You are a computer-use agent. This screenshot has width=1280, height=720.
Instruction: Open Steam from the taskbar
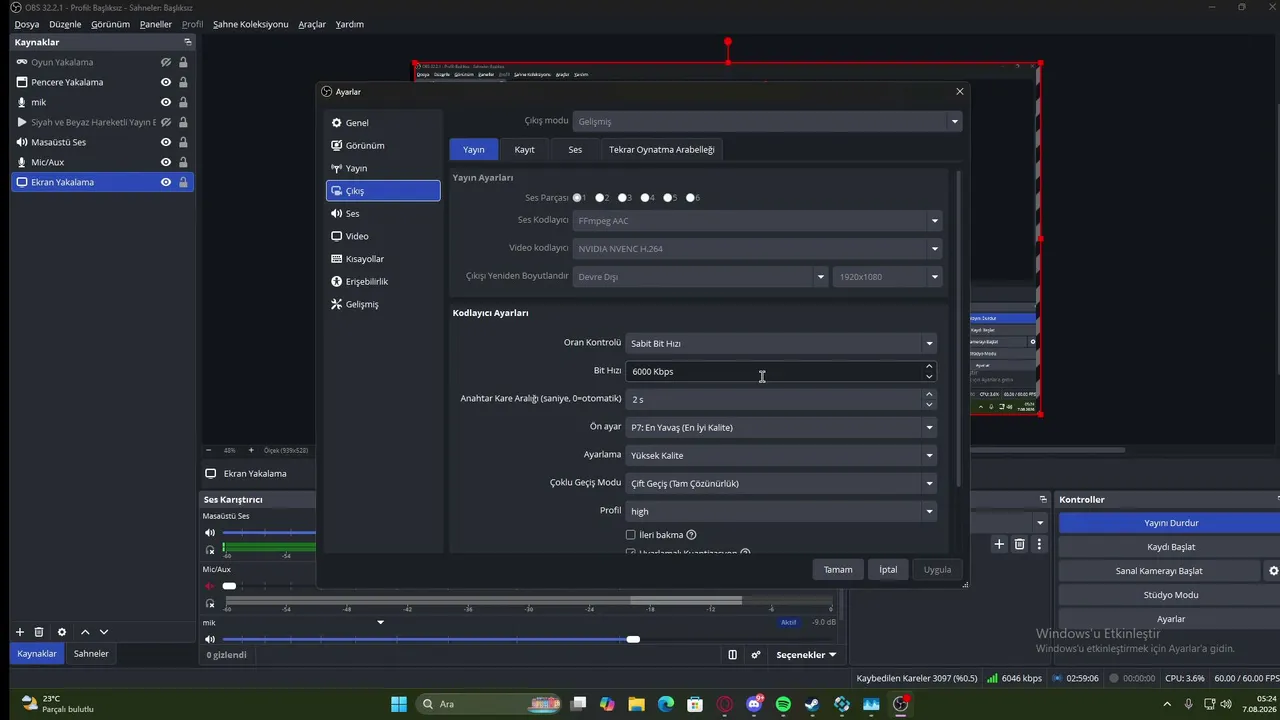pyautogui.click(x=812, y=704)
